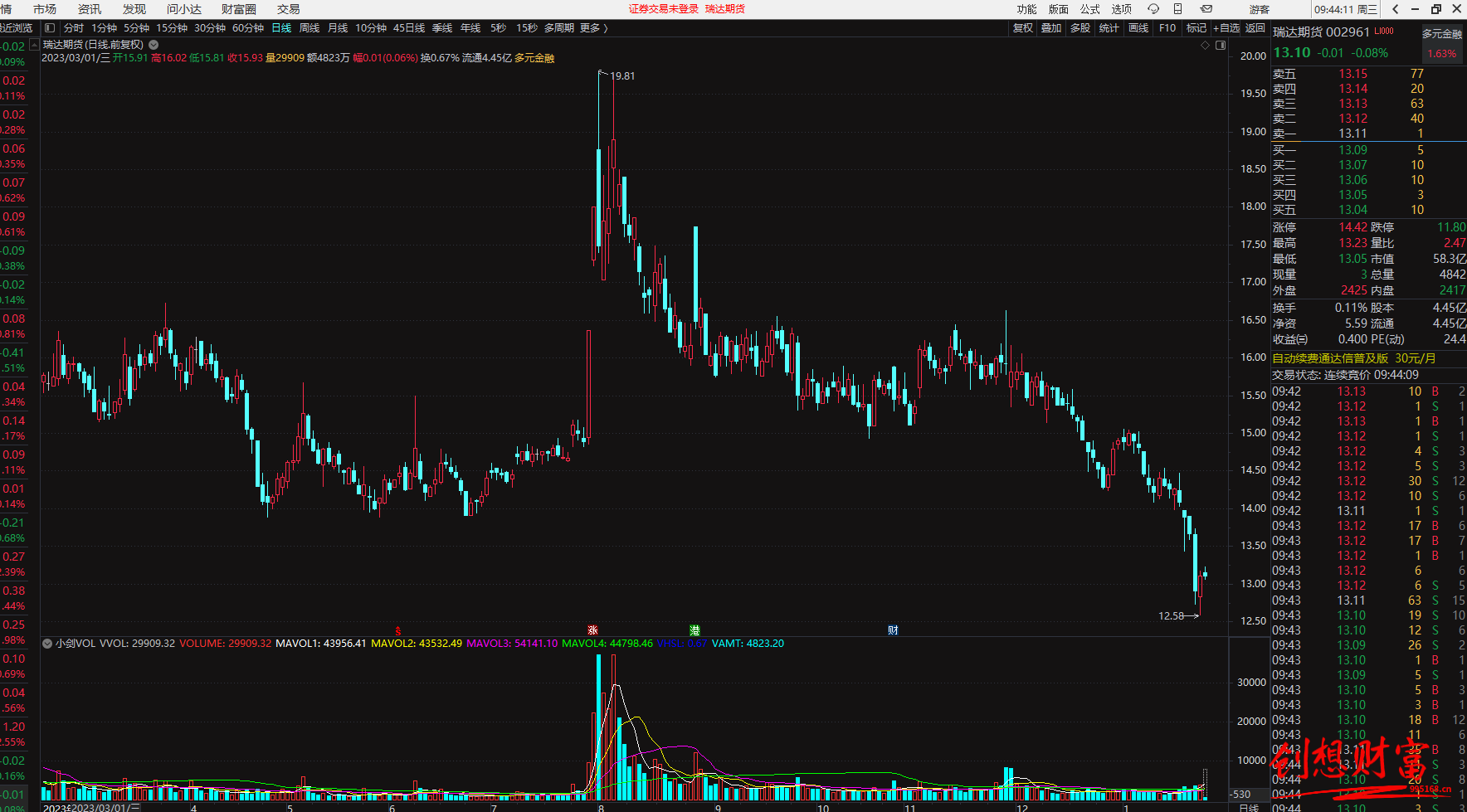Open the message envelope icon
The height and width of the screenshot is (812, 1467).
click(x=1206, y=9)
